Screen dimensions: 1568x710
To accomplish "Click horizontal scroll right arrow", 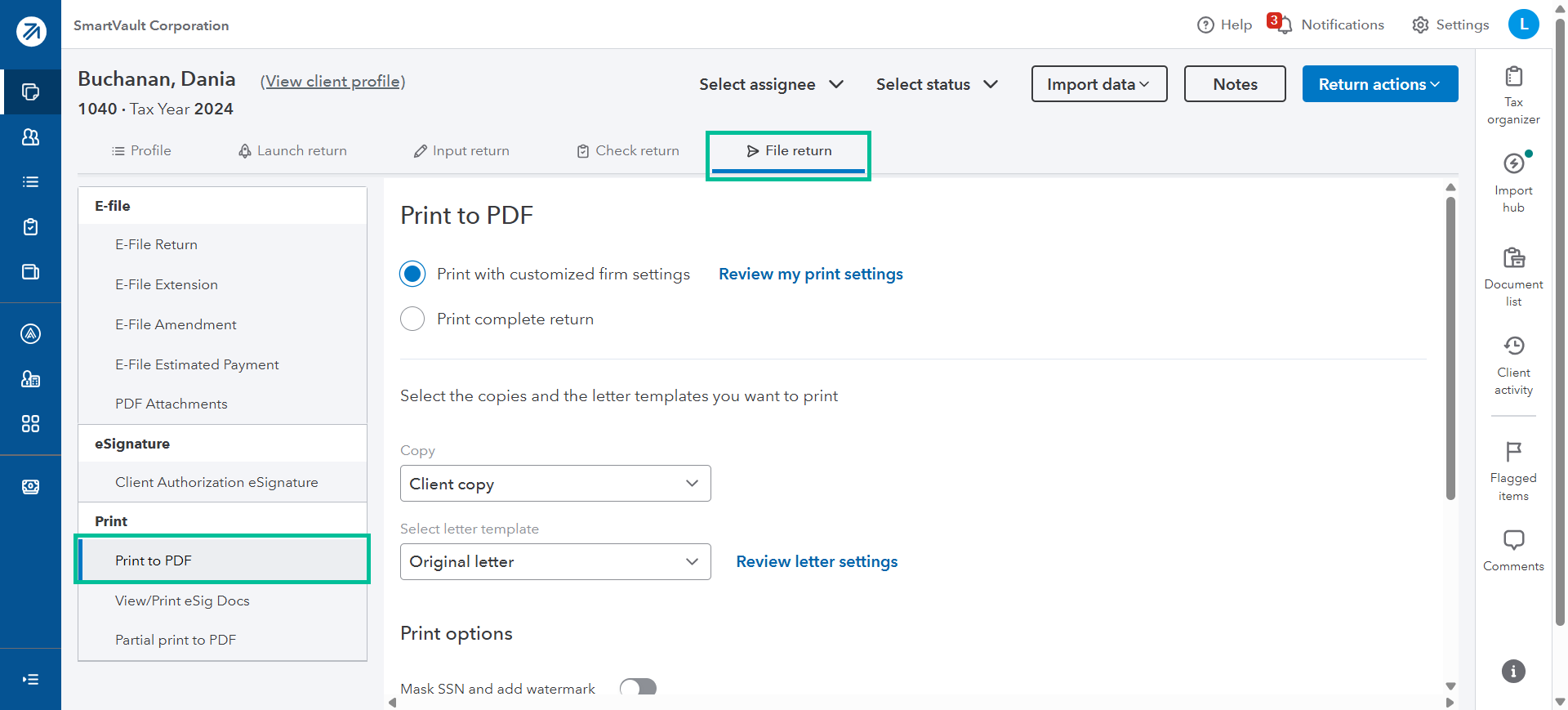I will (x=1450, y=703).
